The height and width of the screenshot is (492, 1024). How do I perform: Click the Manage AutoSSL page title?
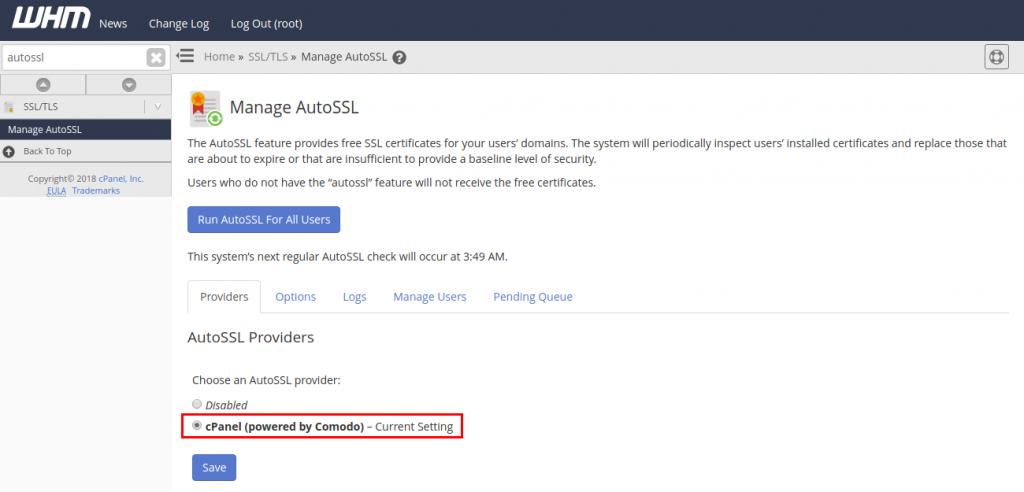tap(295, 108)
